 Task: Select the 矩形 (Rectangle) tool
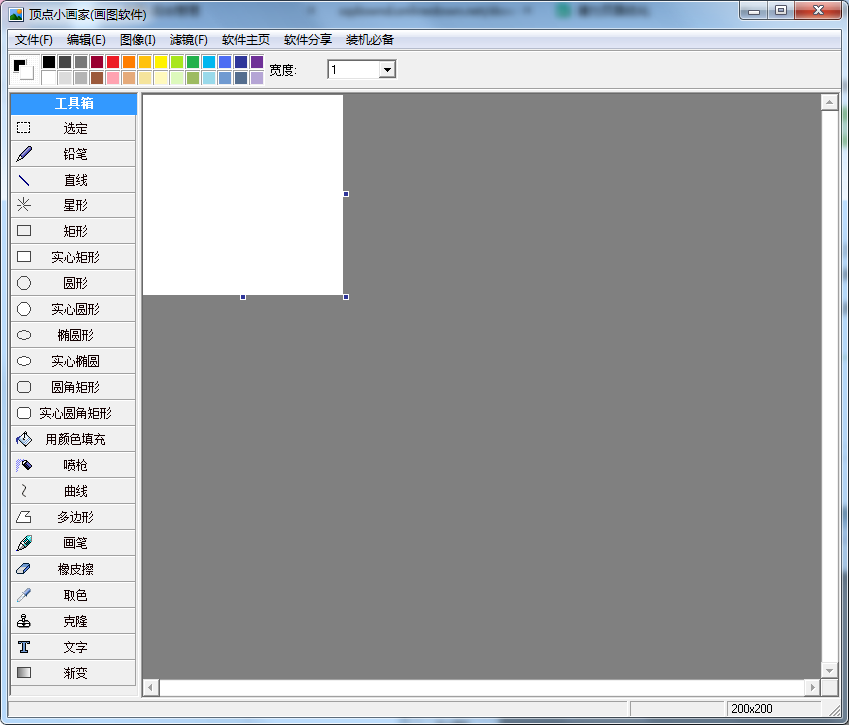72,231
